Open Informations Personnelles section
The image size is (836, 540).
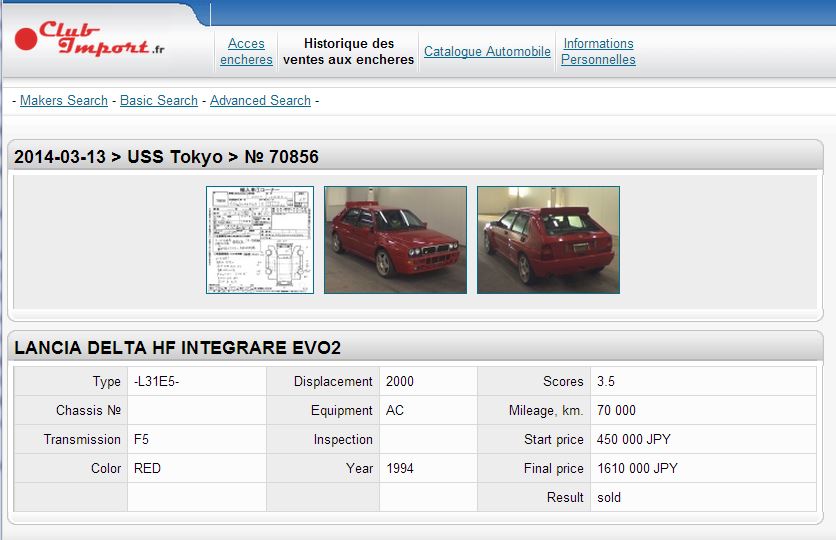tap(598, 51)
